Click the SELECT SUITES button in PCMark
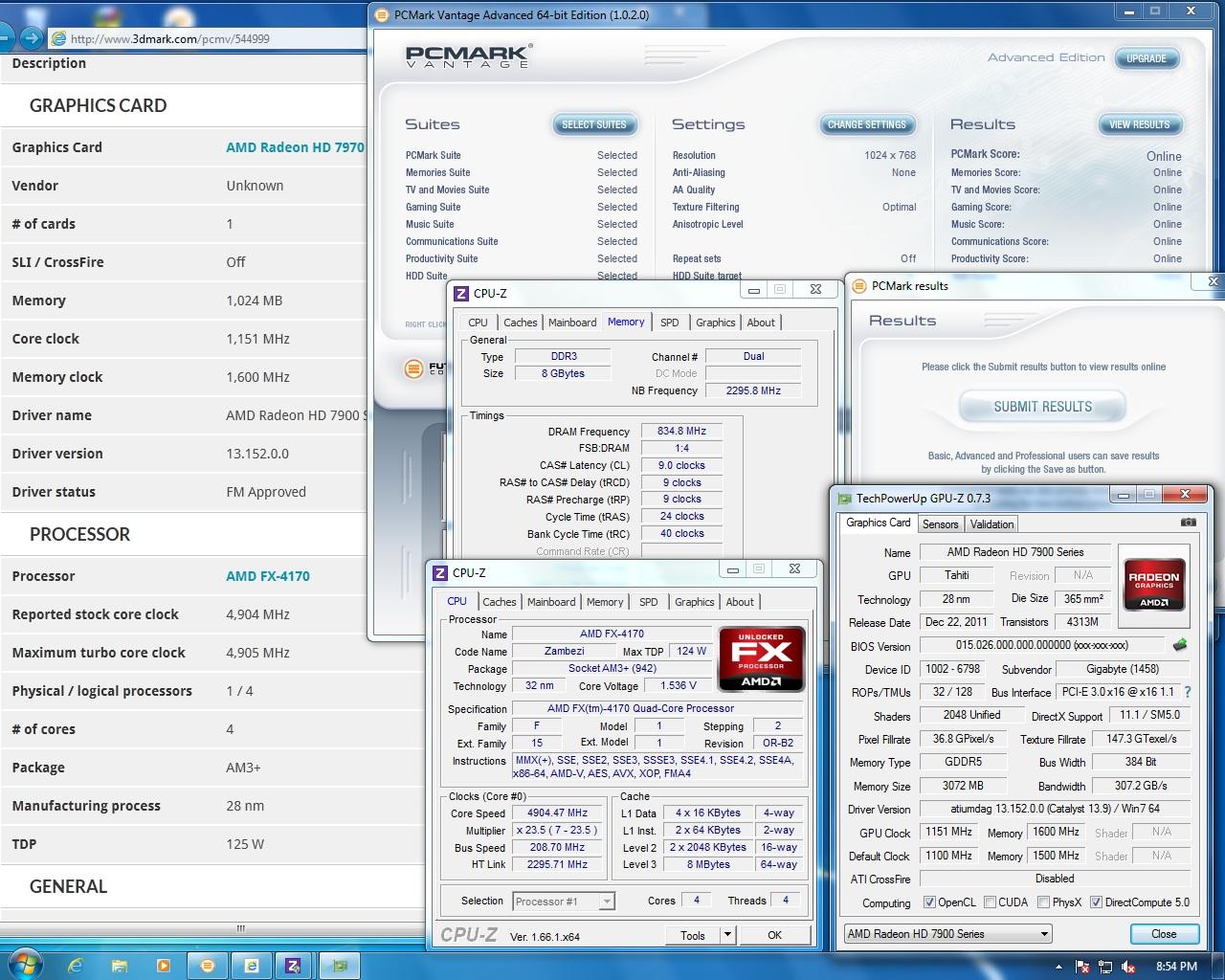1225x980 pixels. click(593, 124)
